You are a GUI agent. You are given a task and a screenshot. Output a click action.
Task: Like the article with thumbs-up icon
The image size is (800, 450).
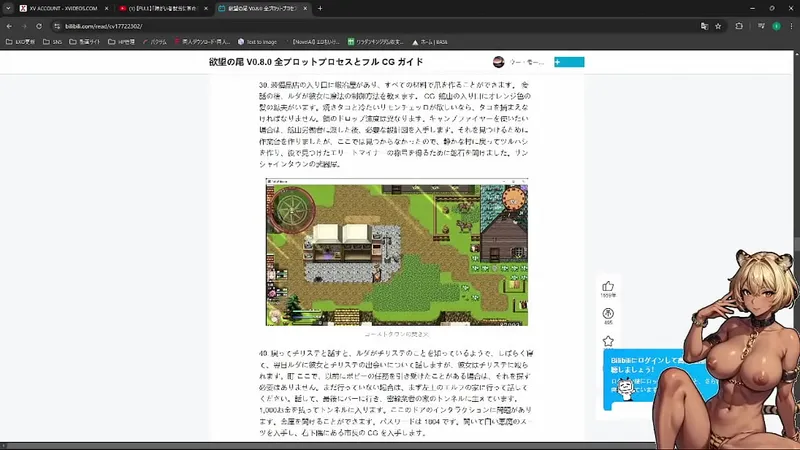(608, 286)
